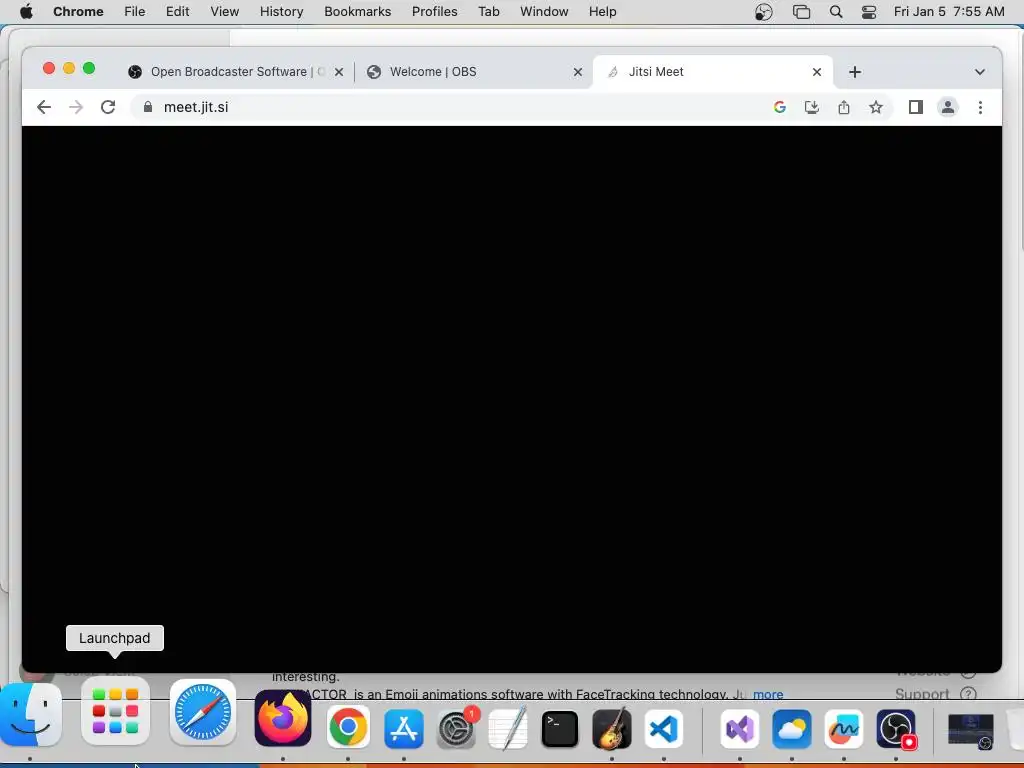Open Launchpad from the Dock
Screen dimensions: 1024x768
point(116,711)
